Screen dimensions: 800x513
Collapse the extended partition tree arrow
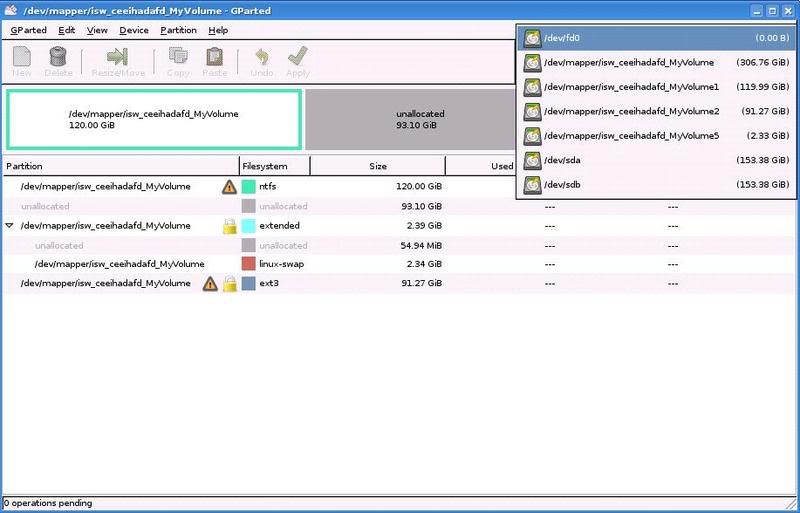[9, 226]
